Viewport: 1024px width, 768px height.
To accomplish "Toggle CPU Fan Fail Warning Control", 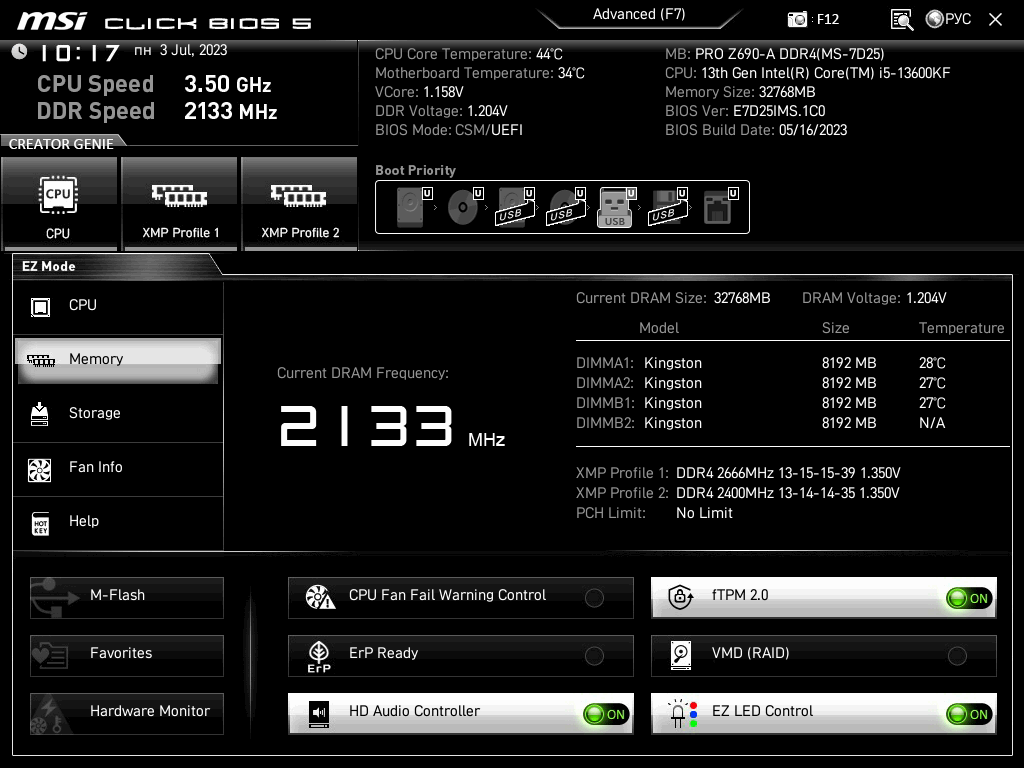I will coord(460,597).
